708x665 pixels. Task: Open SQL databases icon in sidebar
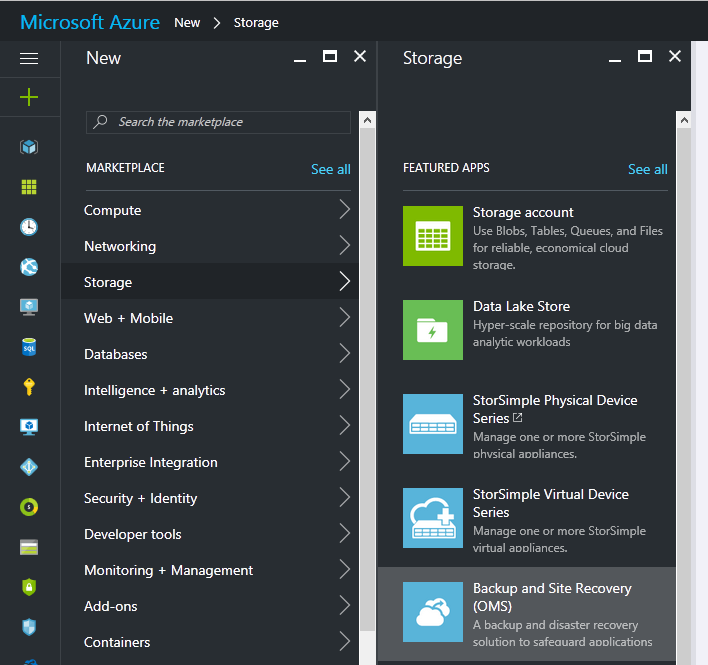click(x=29, y=347)
